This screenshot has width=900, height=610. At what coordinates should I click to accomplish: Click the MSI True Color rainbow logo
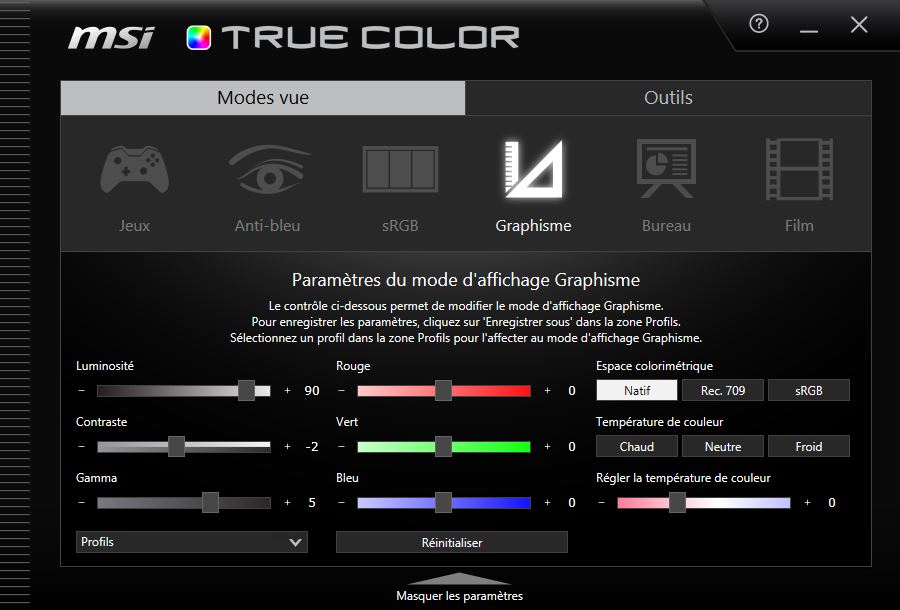click(x=198, y=38)
